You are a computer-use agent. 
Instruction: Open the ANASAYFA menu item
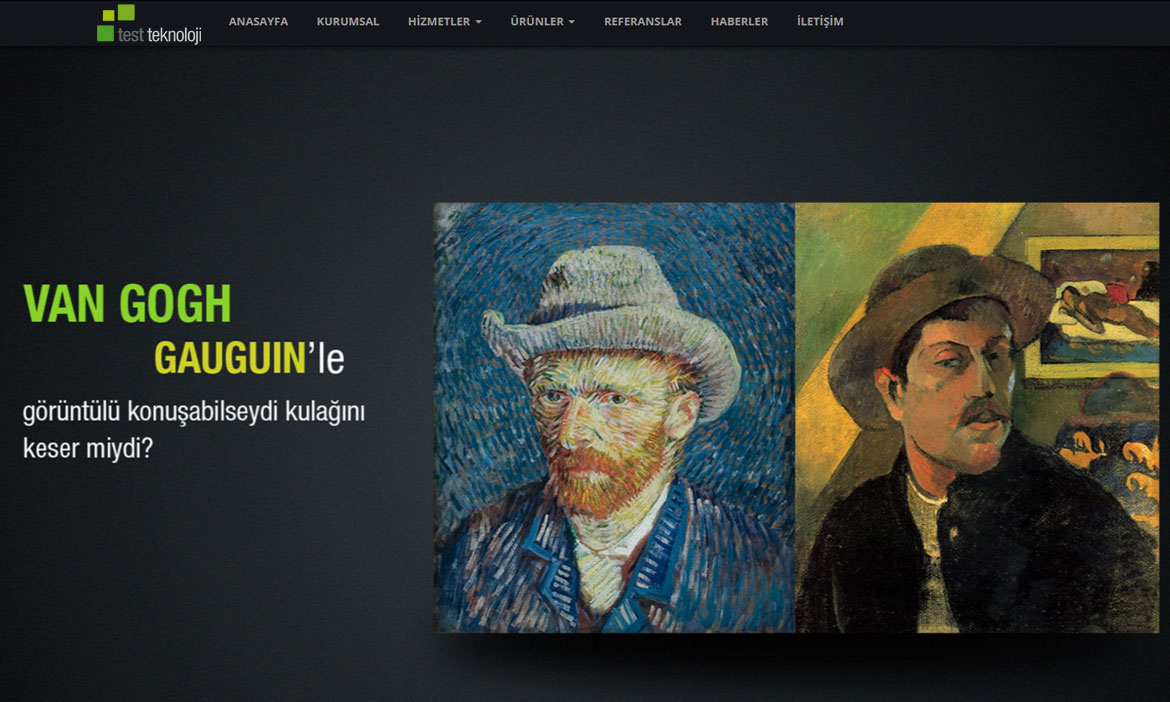pos(258,22)
